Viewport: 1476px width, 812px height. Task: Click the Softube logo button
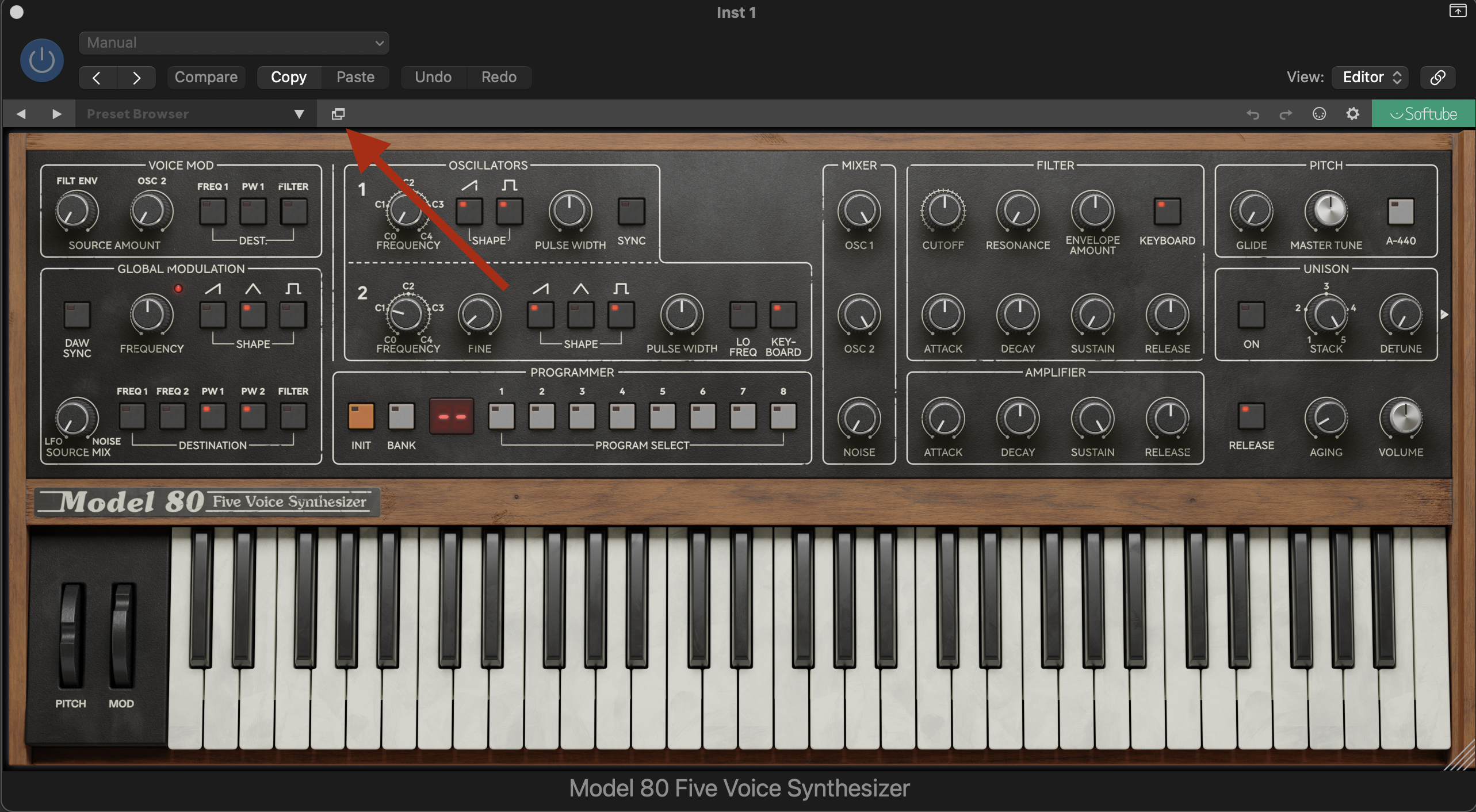pyautogui.click(x=1423, y=114)
